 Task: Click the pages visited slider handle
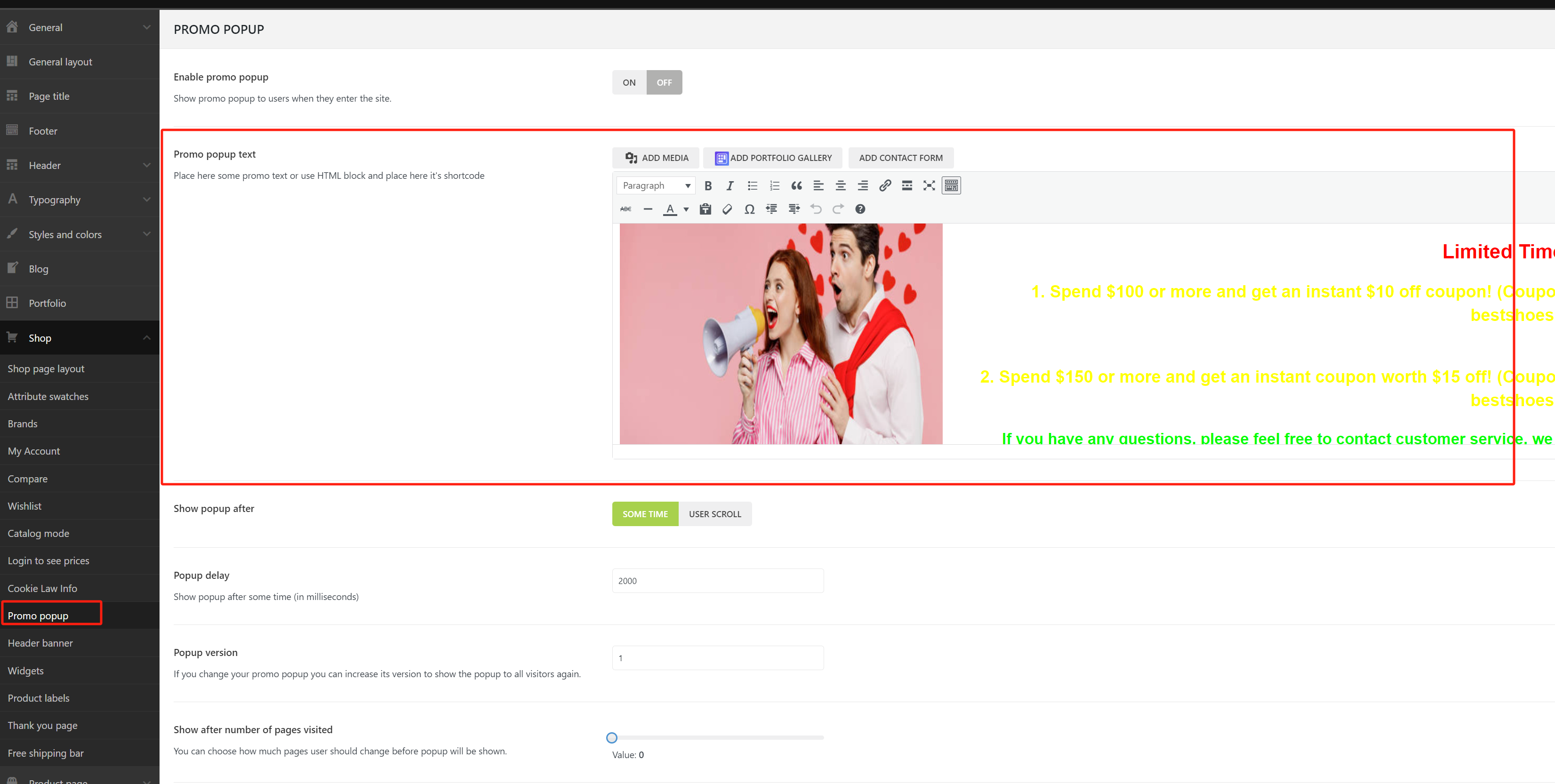[611, 737]
